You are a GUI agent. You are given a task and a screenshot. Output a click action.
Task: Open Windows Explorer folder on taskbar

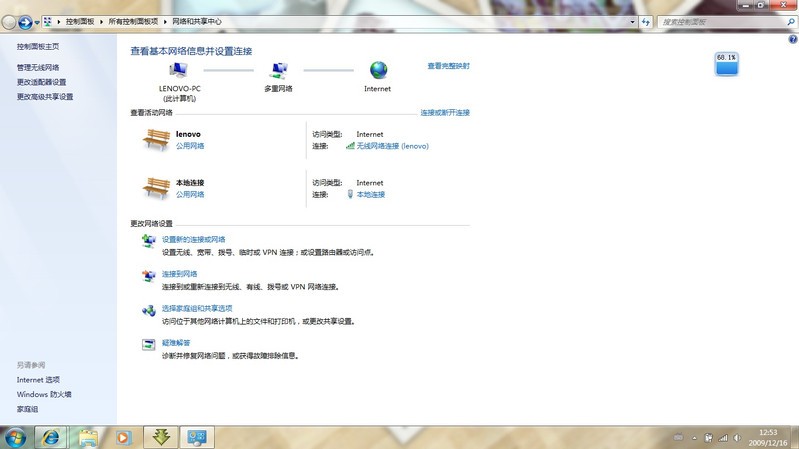(88, 437)
